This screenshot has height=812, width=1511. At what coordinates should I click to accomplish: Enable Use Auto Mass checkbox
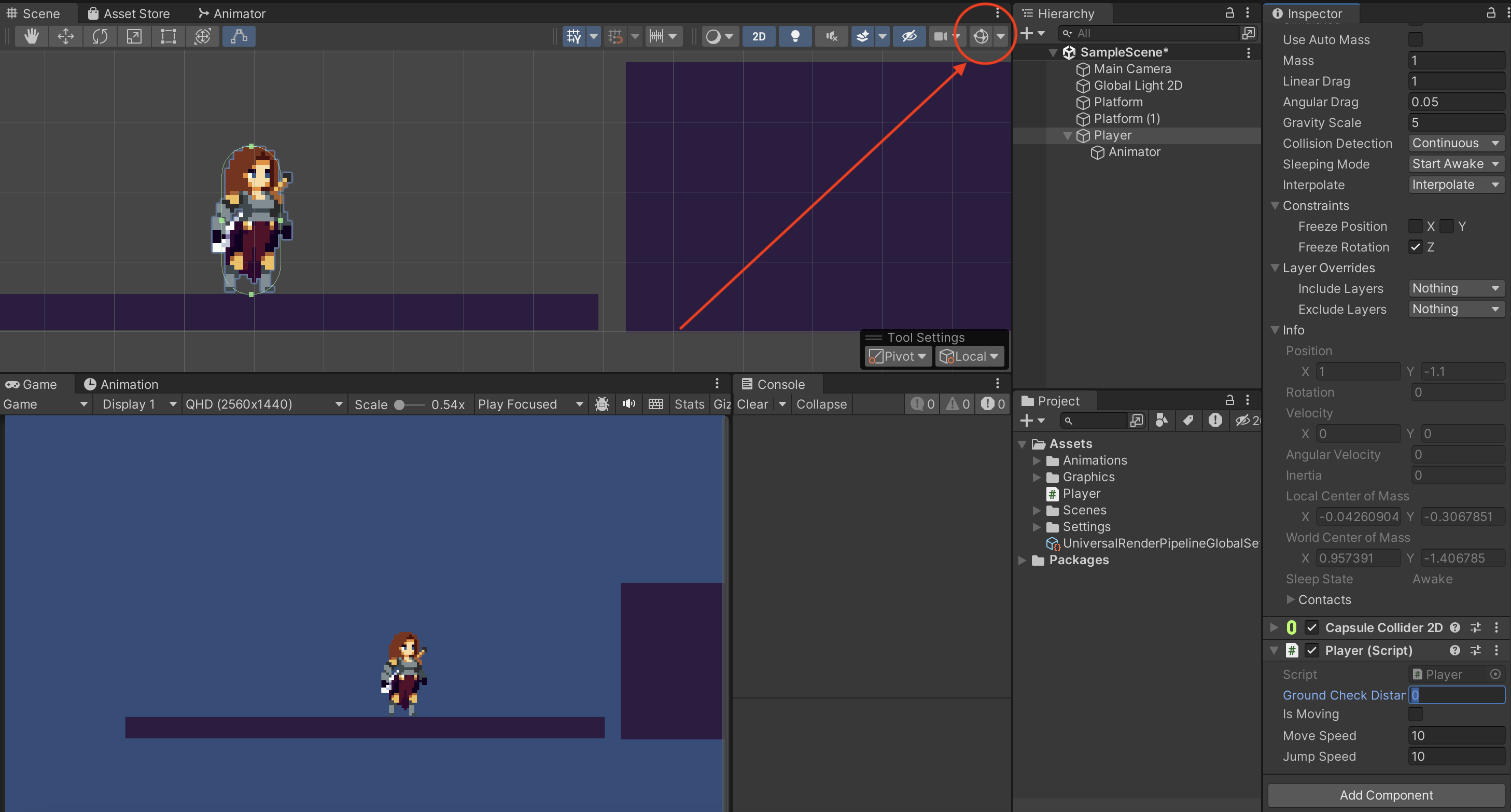coord(1416,39)
